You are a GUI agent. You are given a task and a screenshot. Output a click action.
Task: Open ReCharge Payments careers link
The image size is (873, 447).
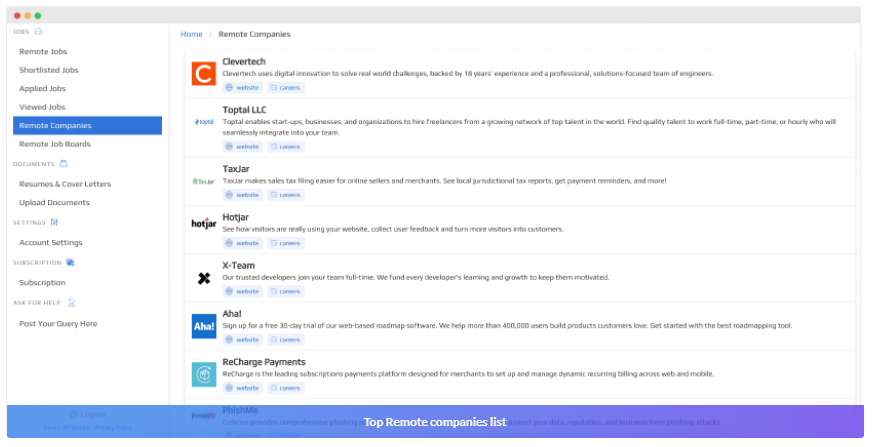[286, 387]
